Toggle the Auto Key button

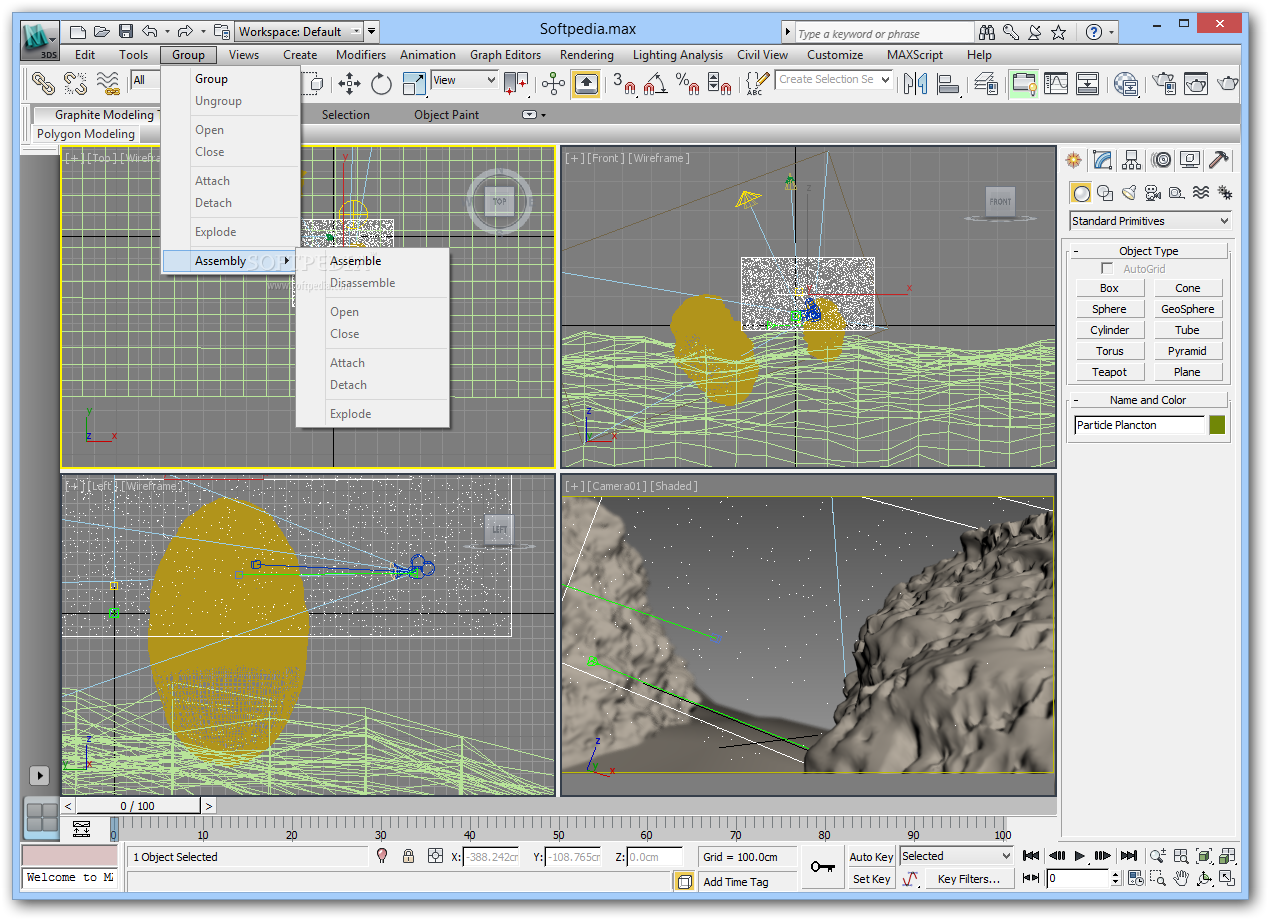[x=871, y=857]
